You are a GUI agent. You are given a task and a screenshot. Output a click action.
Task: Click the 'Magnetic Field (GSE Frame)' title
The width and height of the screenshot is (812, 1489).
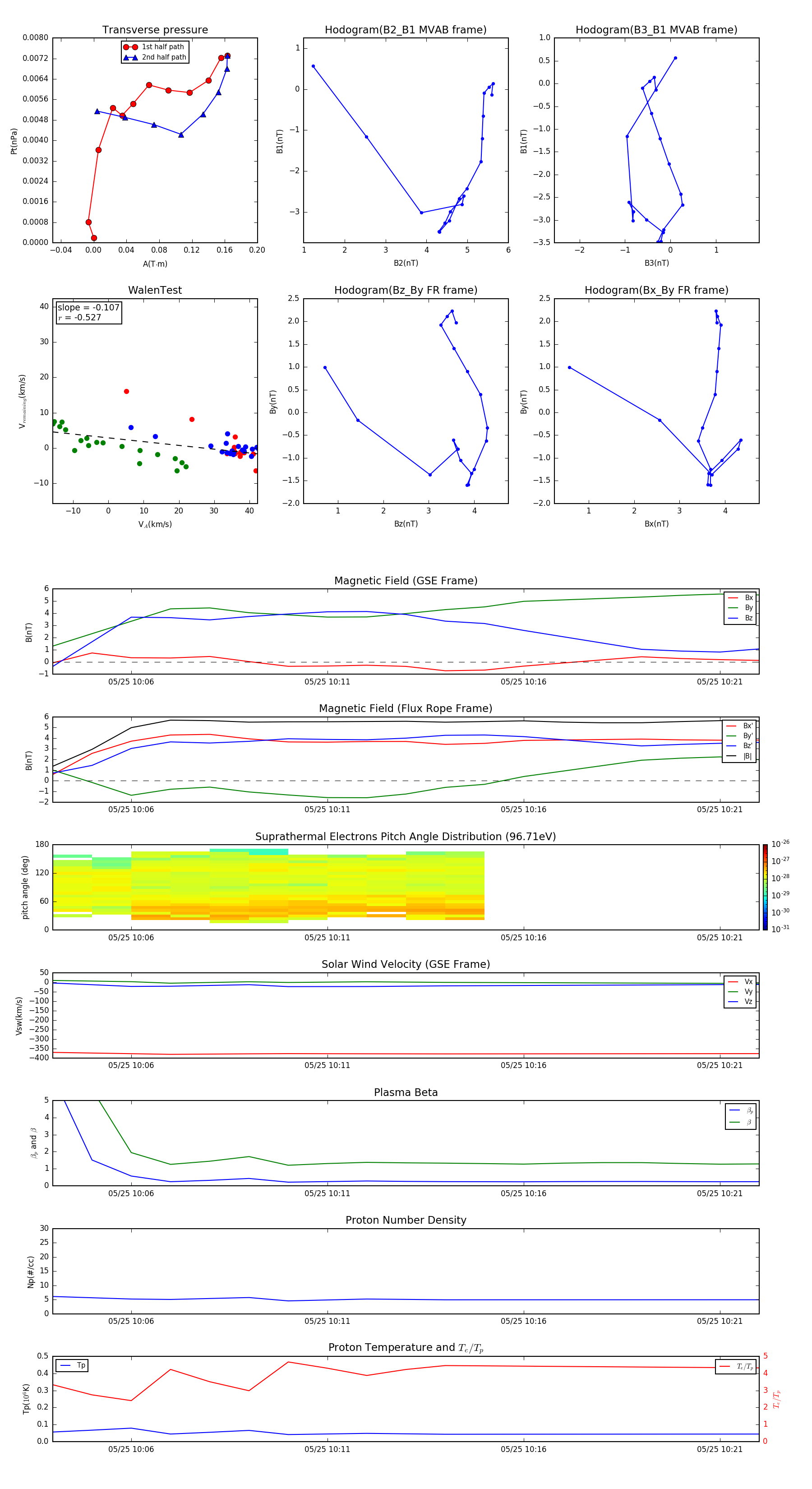pos(406,581)
